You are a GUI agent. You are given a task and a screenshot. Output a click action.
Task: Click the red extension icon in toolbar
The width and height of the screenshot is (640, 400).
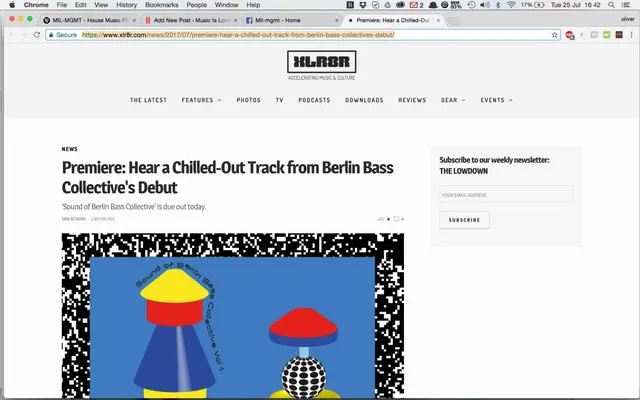click(570, 35)
